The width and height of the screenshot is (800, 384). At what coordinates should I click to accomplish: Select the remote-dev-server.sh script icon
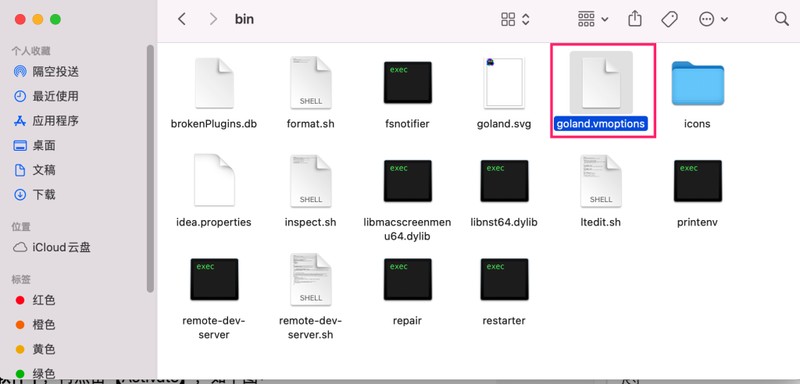point(311,279)
